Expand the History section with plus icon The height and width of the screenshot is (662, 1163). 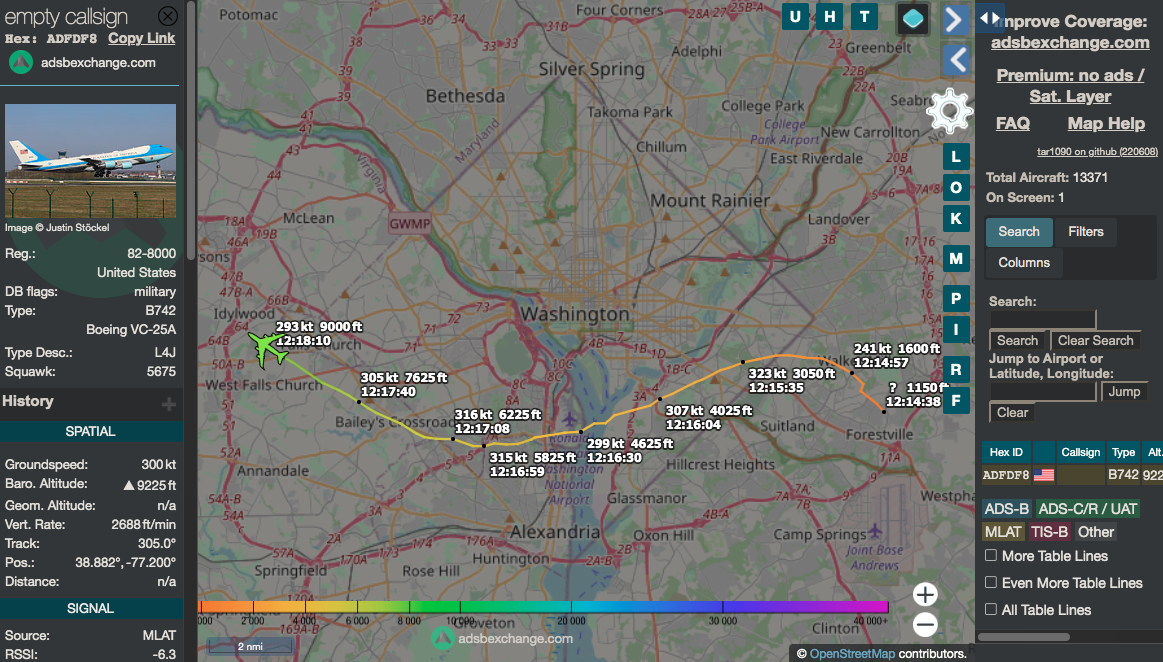[168, 403]
